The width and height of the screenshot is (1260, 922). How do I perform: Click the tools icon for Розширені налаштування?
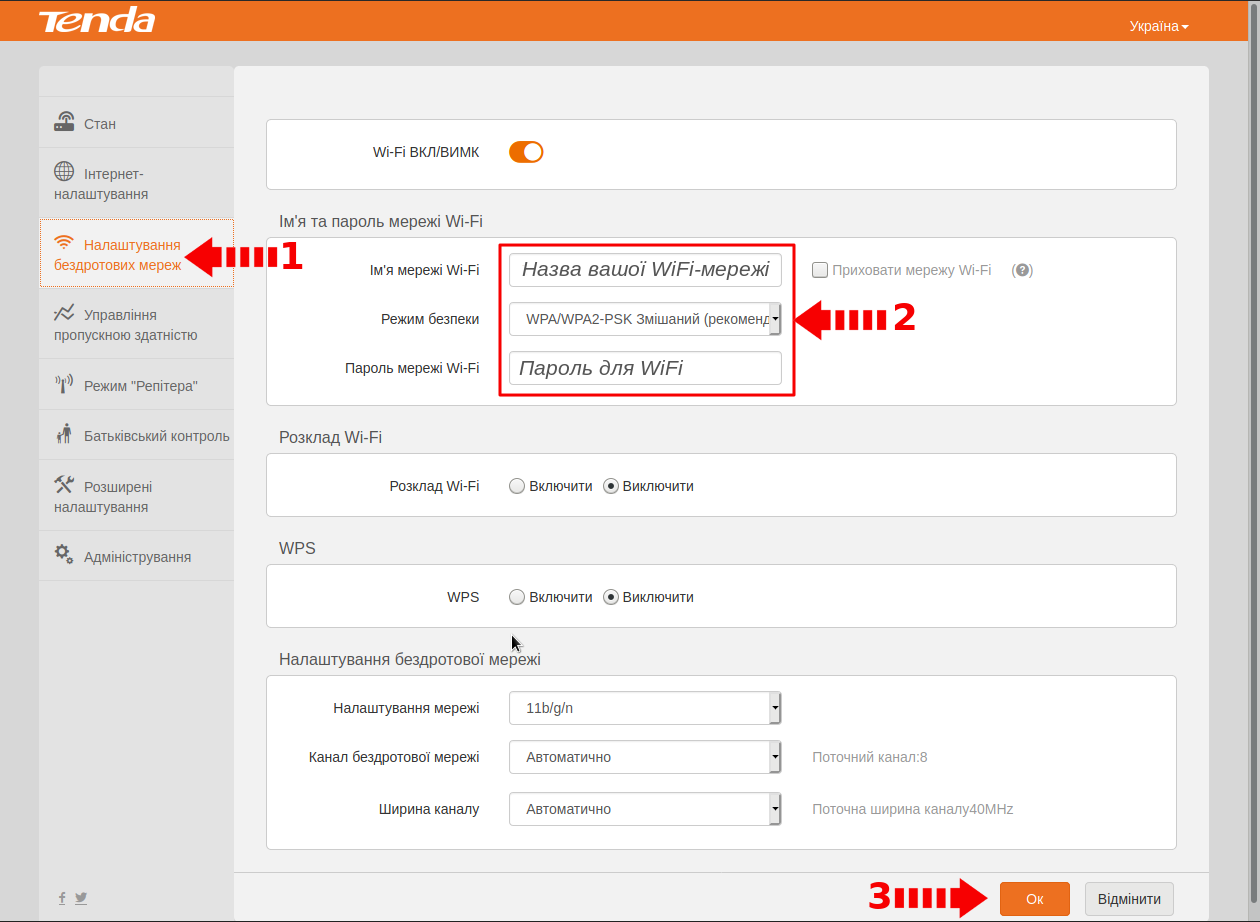coord(64,485)
